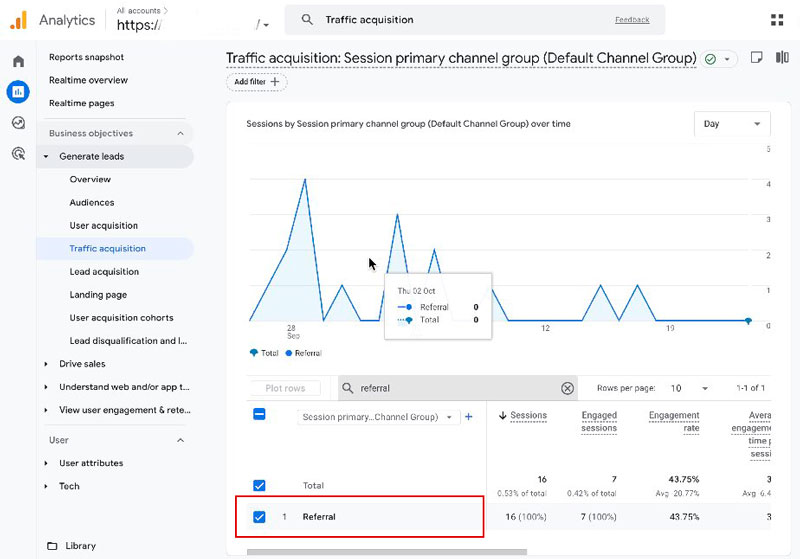Expand the Tech group
The height and width of the screenshot is (559, 800).
pos(46,486)
